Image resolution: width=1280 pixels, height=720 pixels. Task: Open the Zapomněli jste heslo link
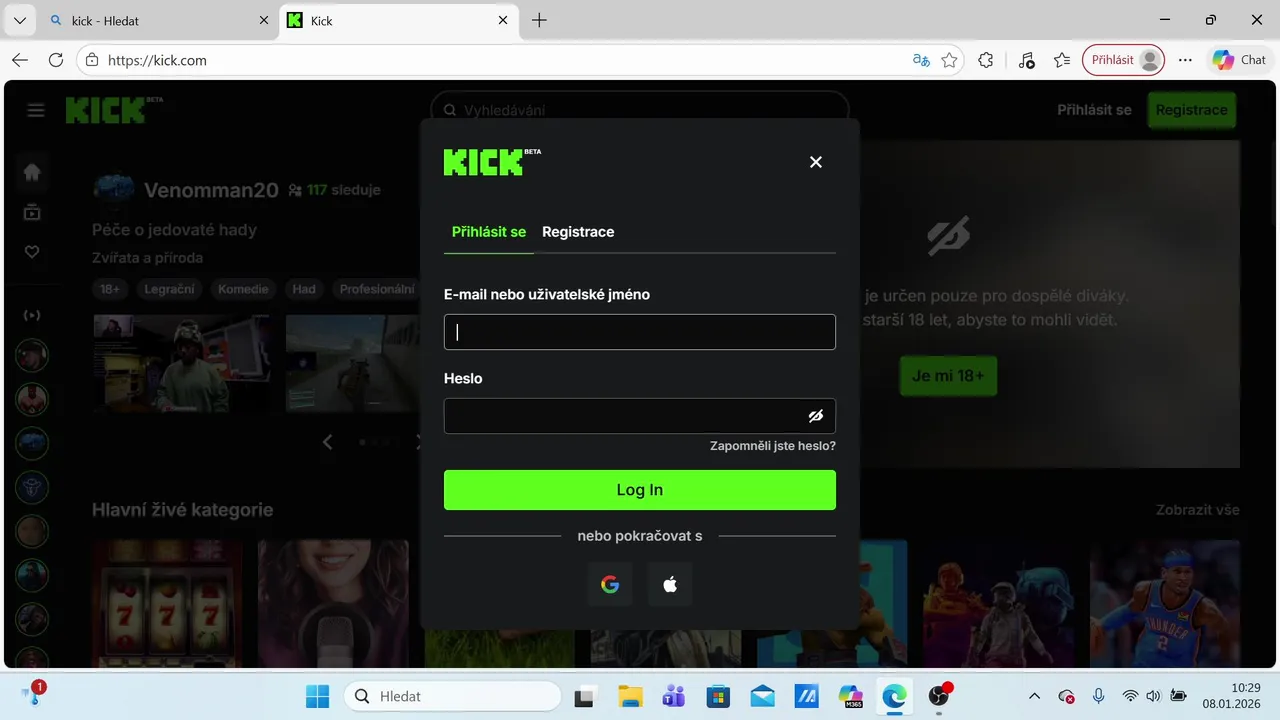[x=773, y=446]
